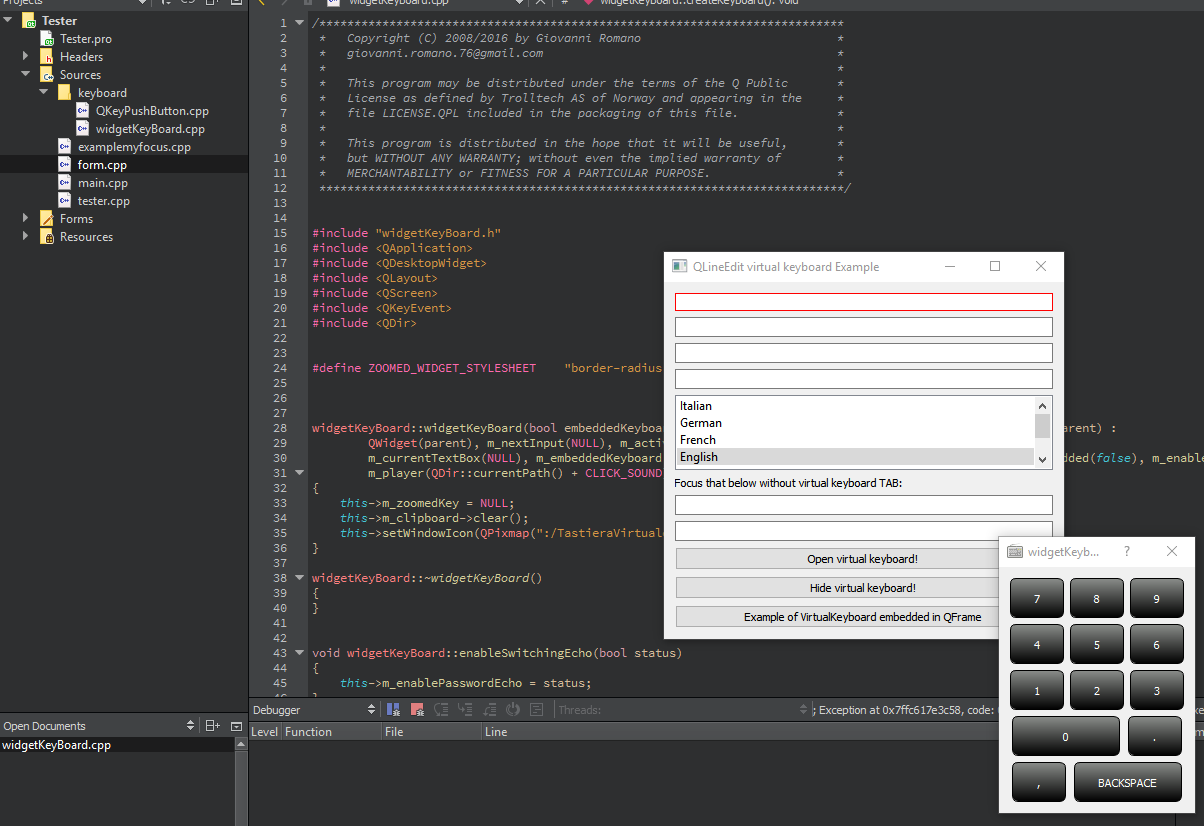Expand the Headers folder arrow
Viewport: 1204px width, 826px height.
coord(26,56)
